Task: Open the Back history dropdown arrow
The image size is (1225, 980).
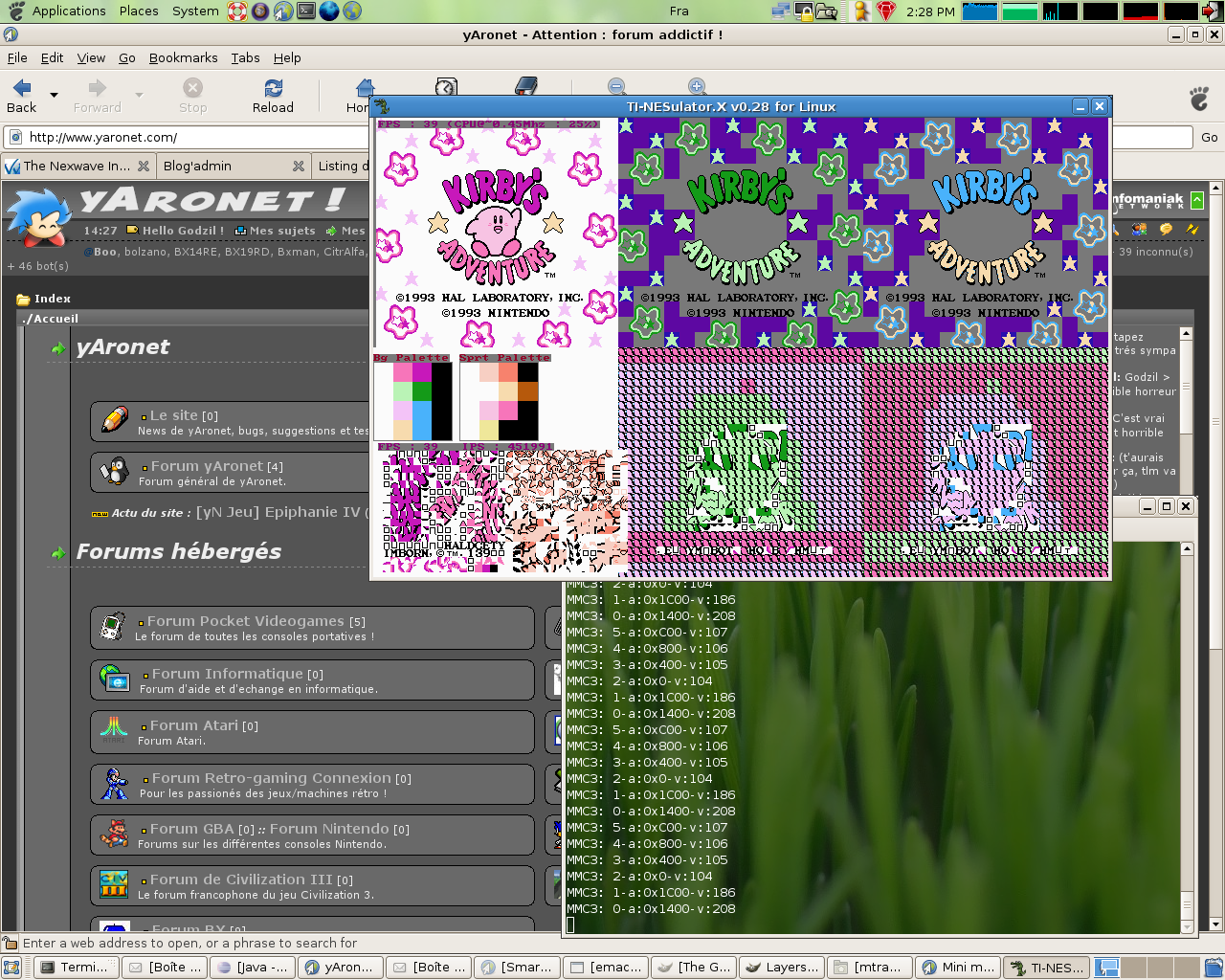Action: tap(54, 95)
